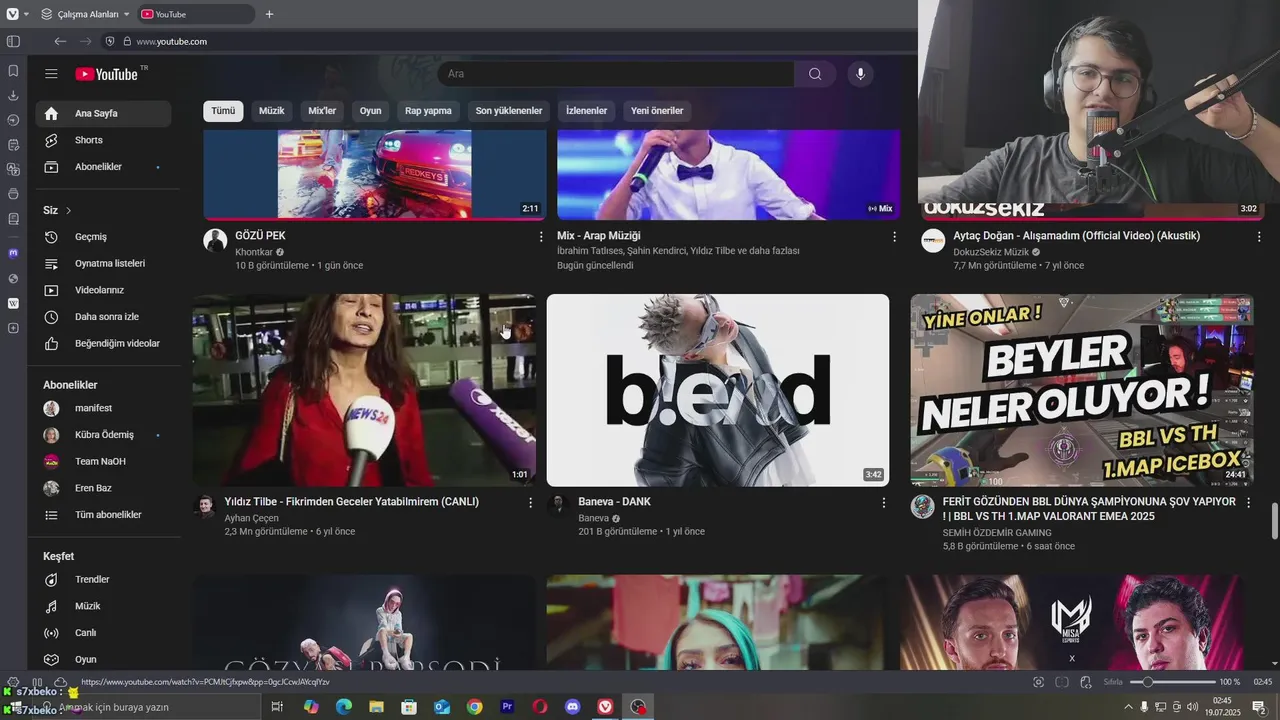Open the Eren Baz channel
The image size is (1280, 720).
coord(104,488)
